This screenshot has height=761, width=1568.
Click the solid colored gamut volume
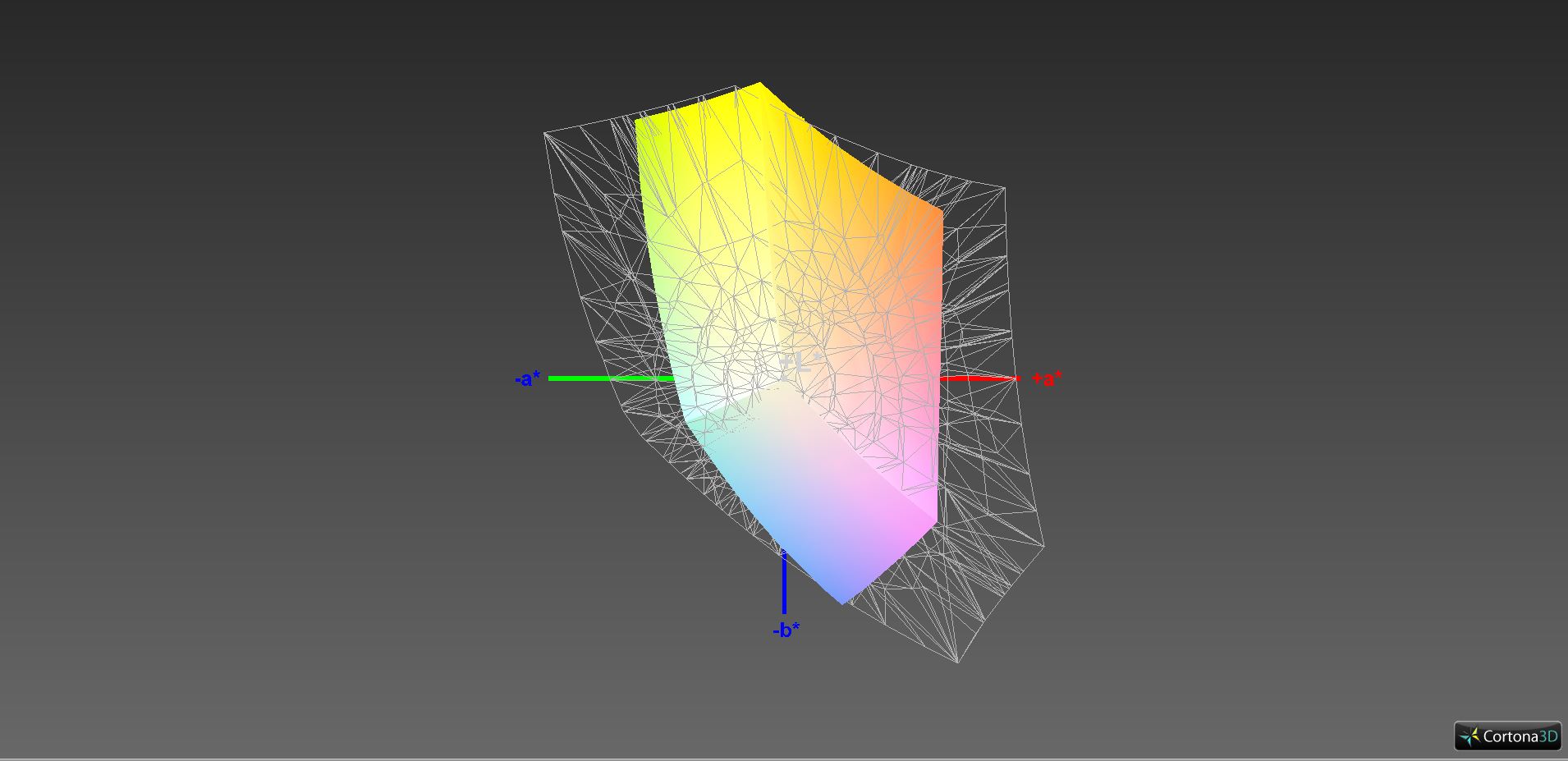[x=788, y=342]
